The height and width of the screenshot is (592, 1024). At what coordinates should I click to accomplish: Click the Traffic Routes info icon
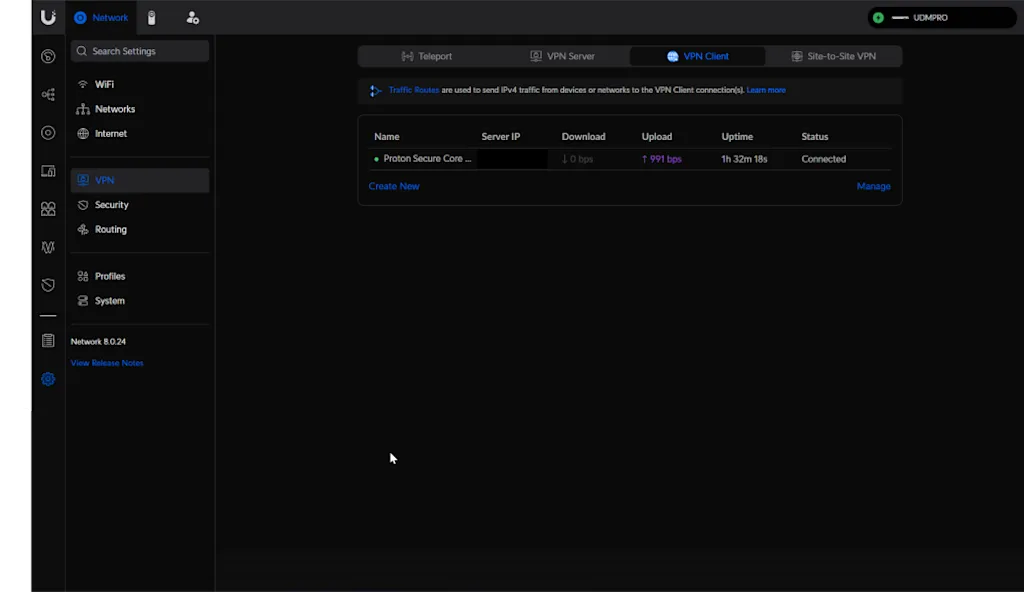[375, 91]
